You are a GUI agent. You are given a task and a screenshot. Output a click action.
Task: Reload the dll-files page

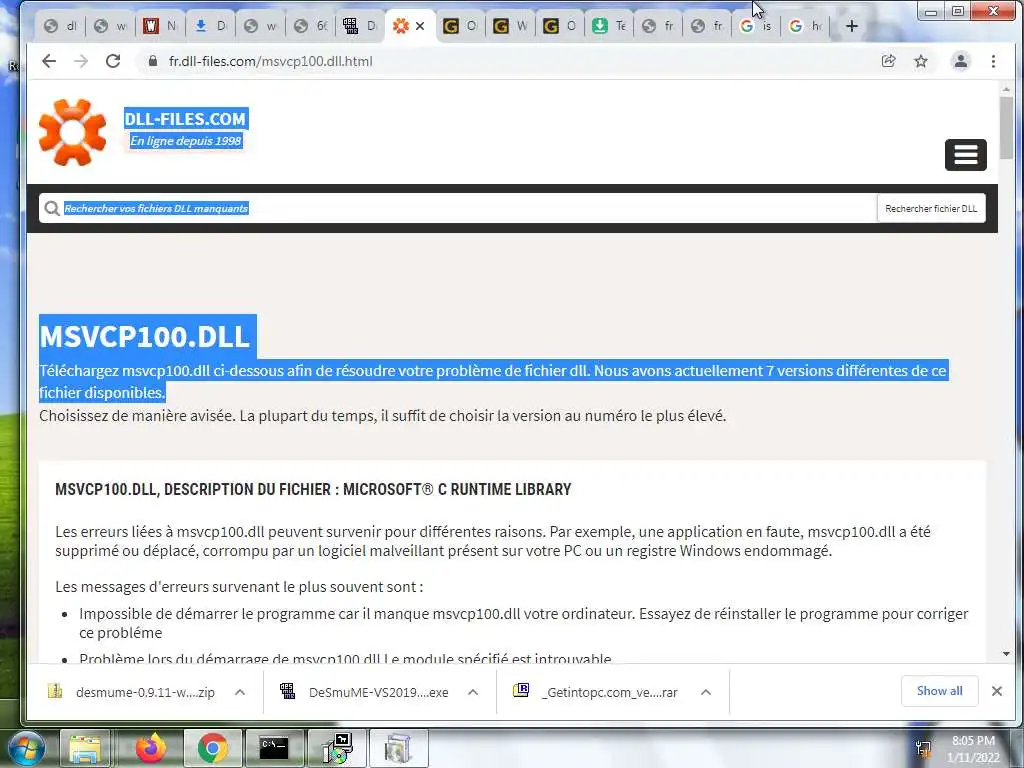coord(113,61)
